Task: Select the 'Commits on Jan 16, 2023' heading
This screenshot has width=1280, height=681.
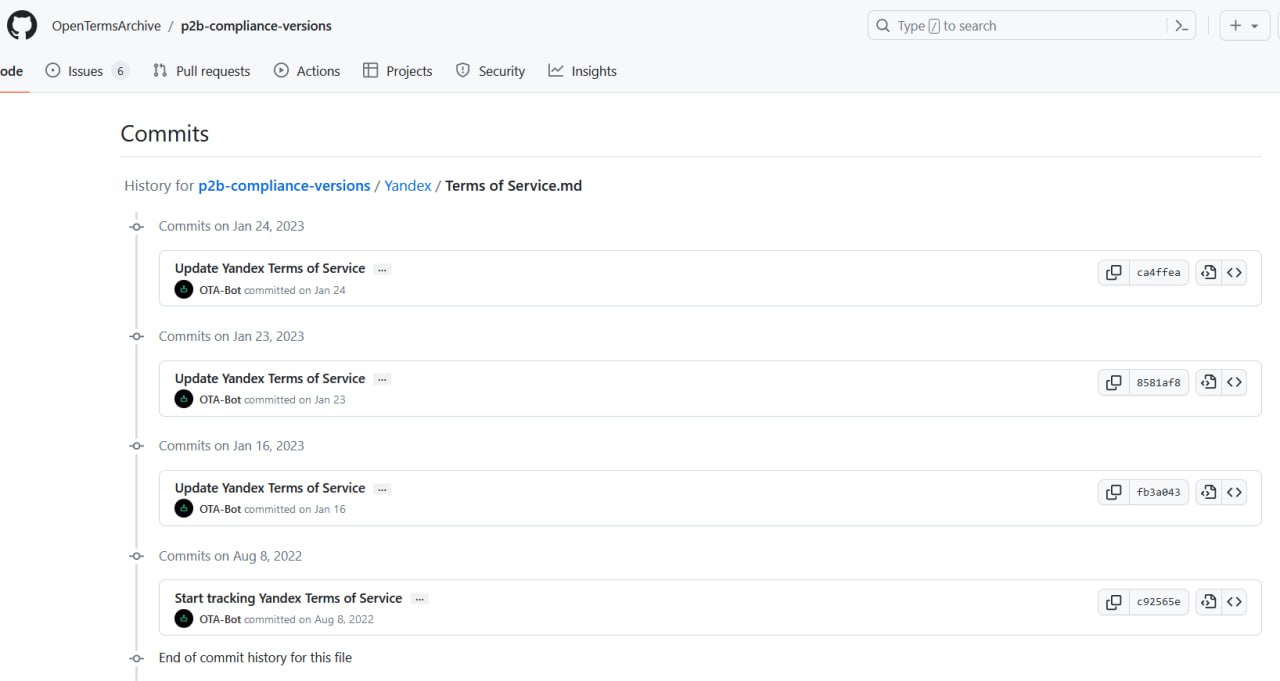Action: click(x=231, y=446)
